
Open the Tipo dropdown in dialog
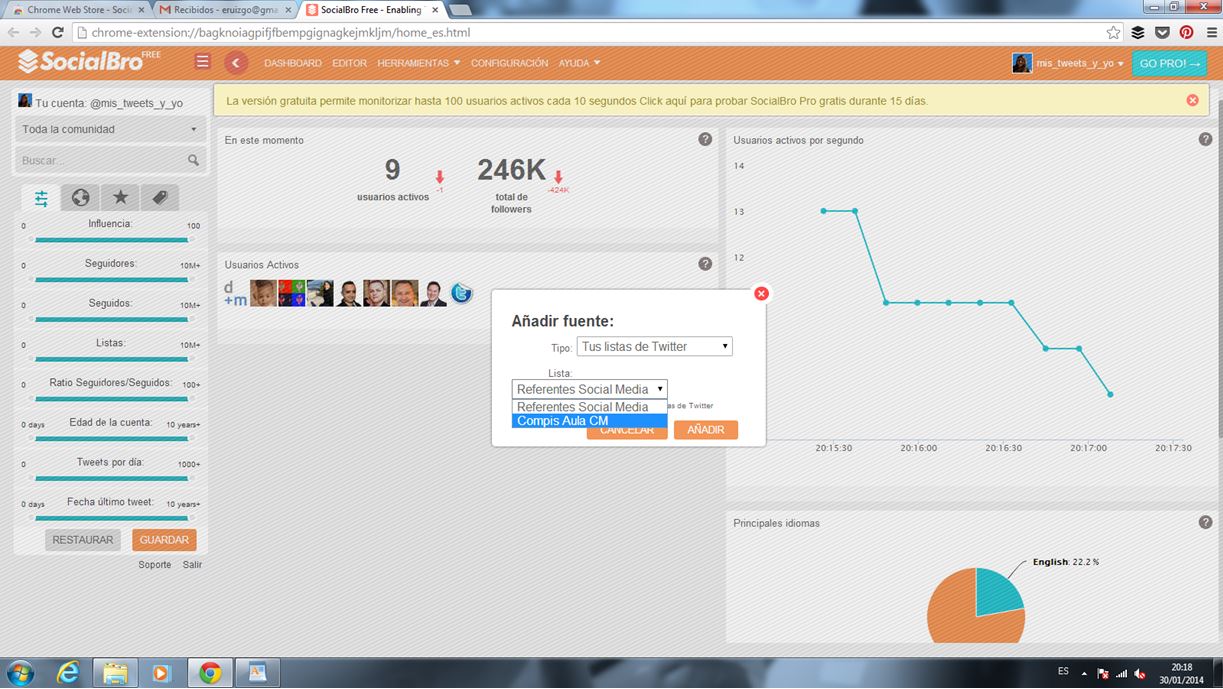(x=654, y=347)
